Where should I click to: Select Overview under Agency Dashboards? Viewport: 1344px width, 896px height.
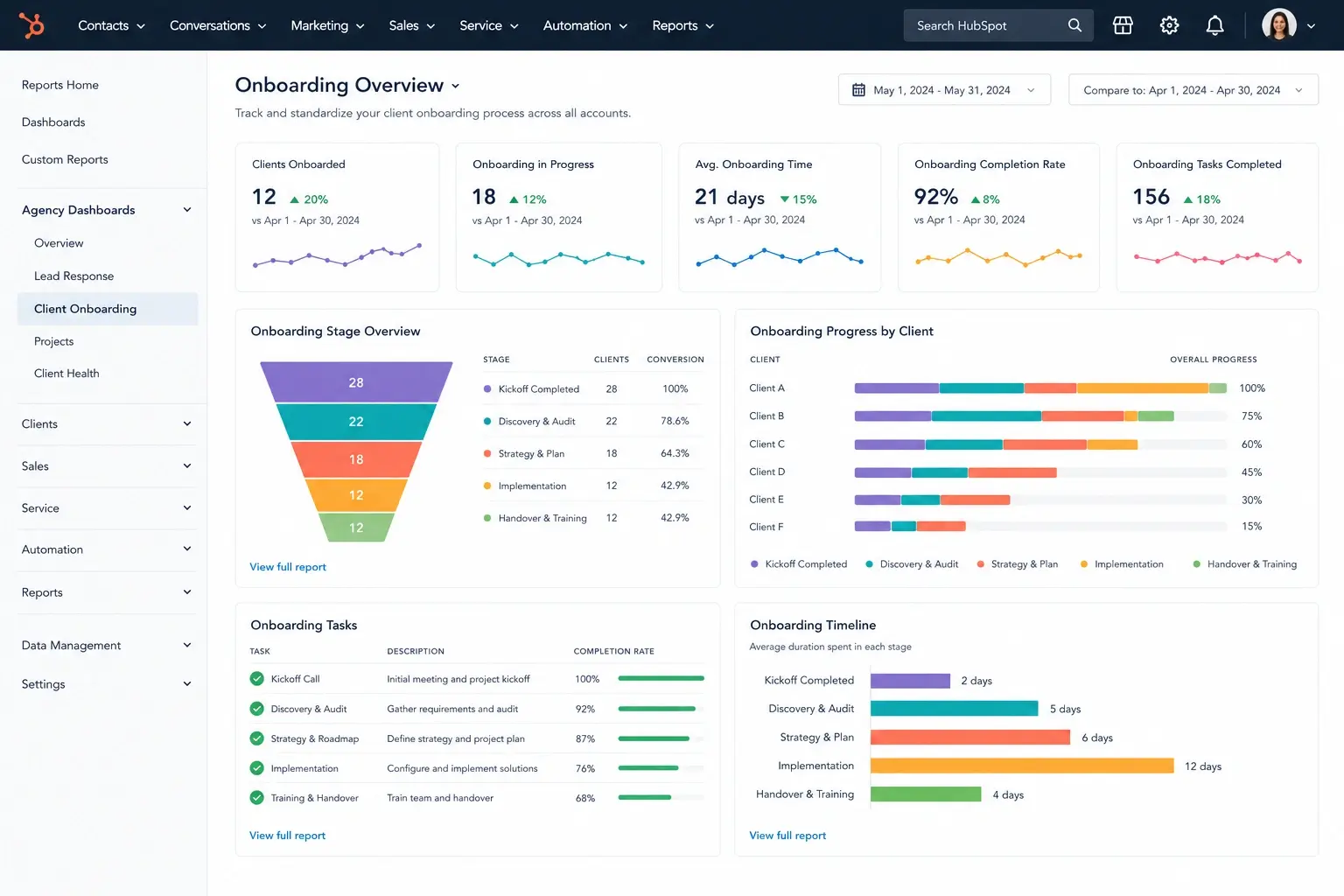(59, 243)
